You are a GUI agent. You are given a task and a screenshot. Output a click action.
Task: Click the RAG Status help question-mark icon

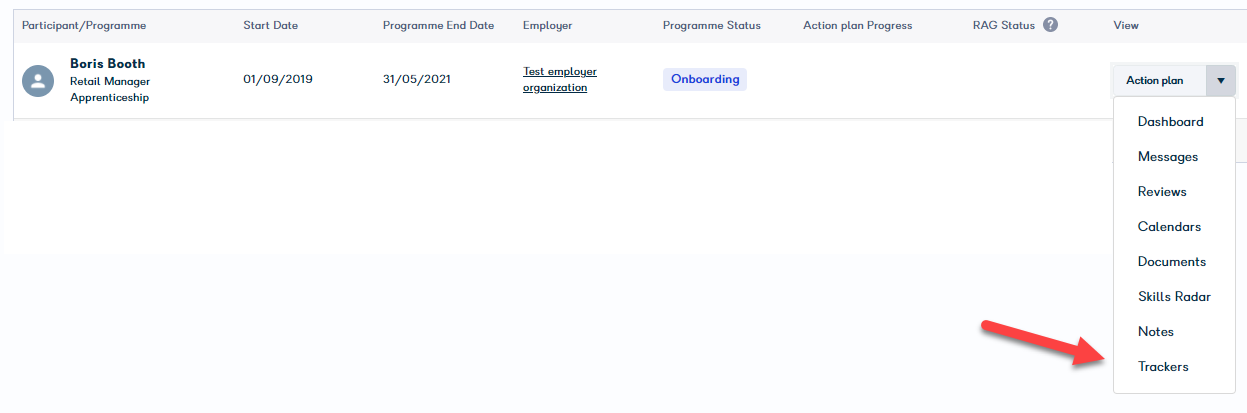click(x=1050, y=25)
